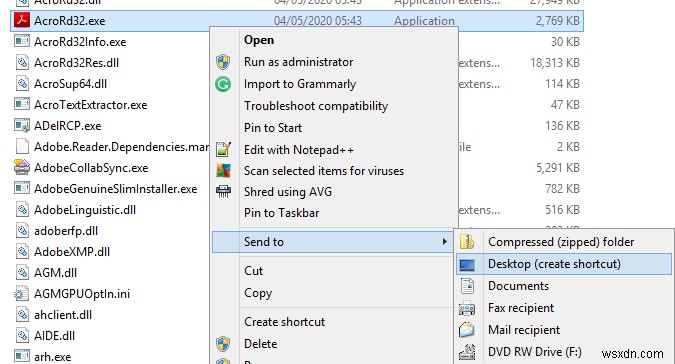675x364 pixels.
Task: Choose Pin to Taskbar
Action: [282, 213]
